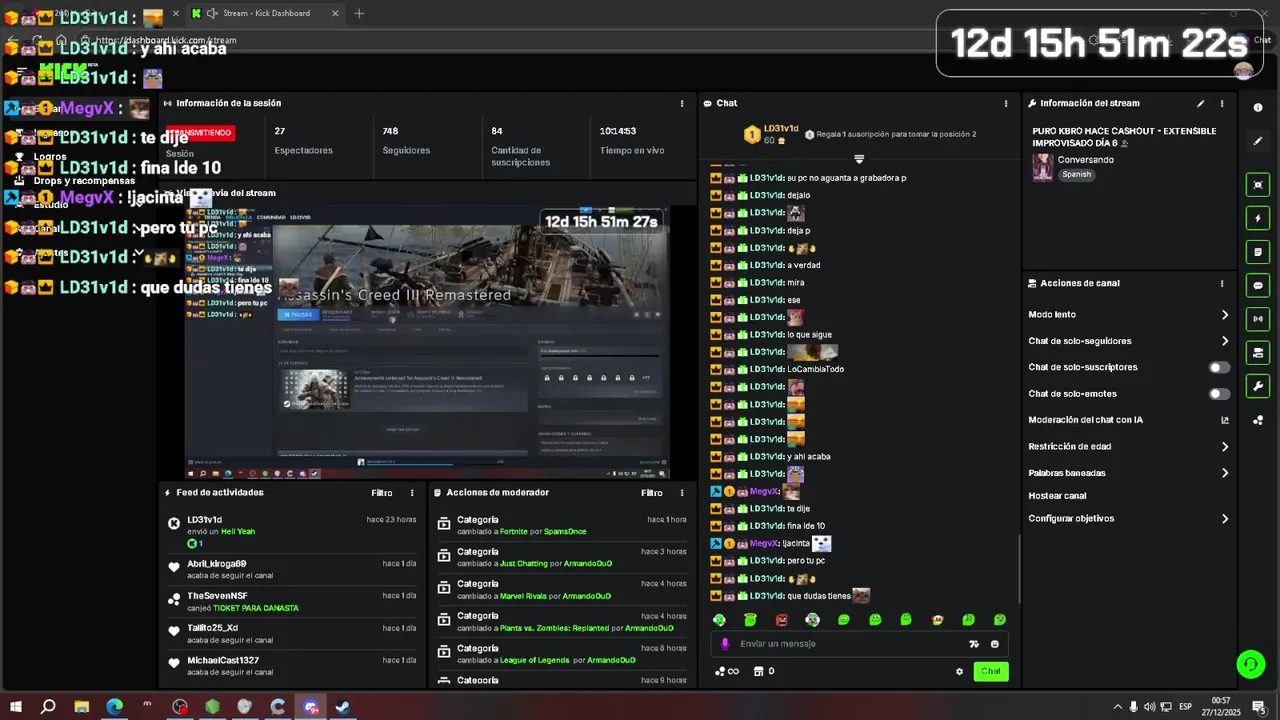Toggle the stream preview panel icon in sidebar
This screenshot has height=720, width=1280.
[x=1258, y=185]
